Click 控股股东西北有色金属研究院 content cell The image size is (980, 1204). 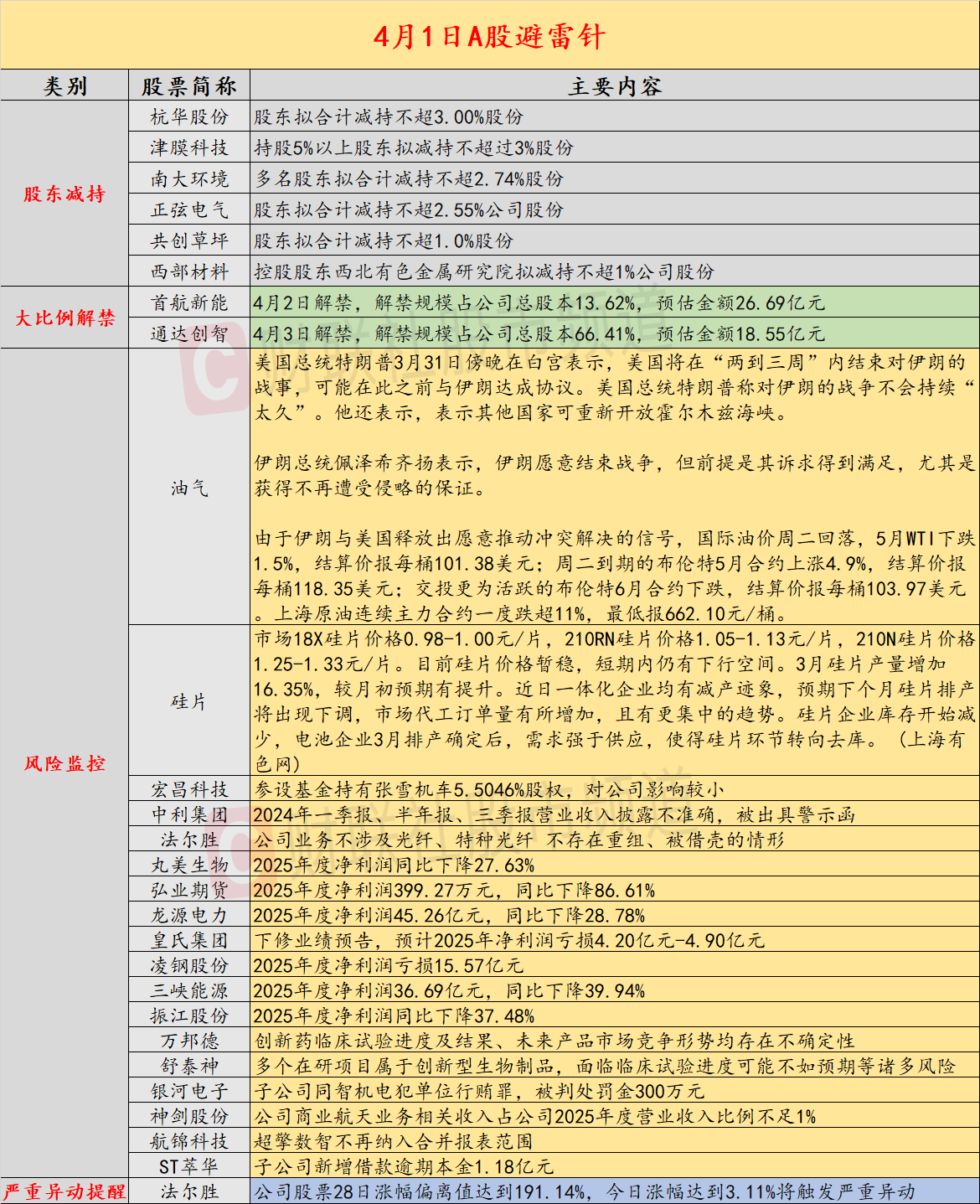(615, 271)
